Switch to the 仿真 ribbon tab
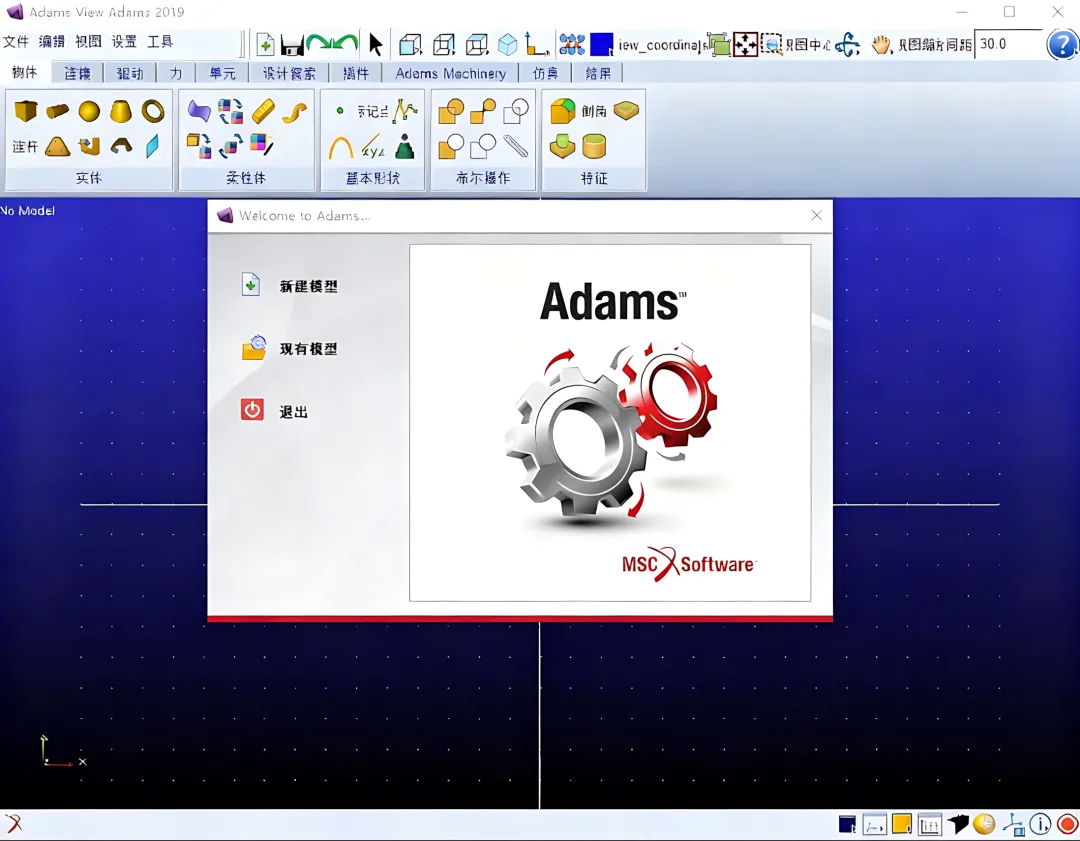This screenshot has width=1080, height=841. coord(545,73)
